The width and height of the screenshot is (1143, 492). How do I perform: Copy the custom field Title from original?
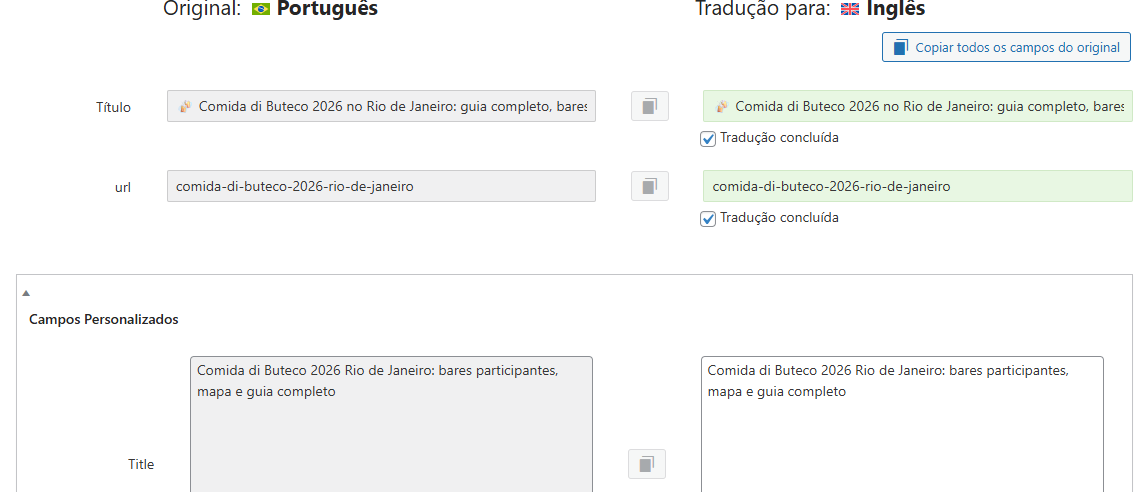coord(647,464)
